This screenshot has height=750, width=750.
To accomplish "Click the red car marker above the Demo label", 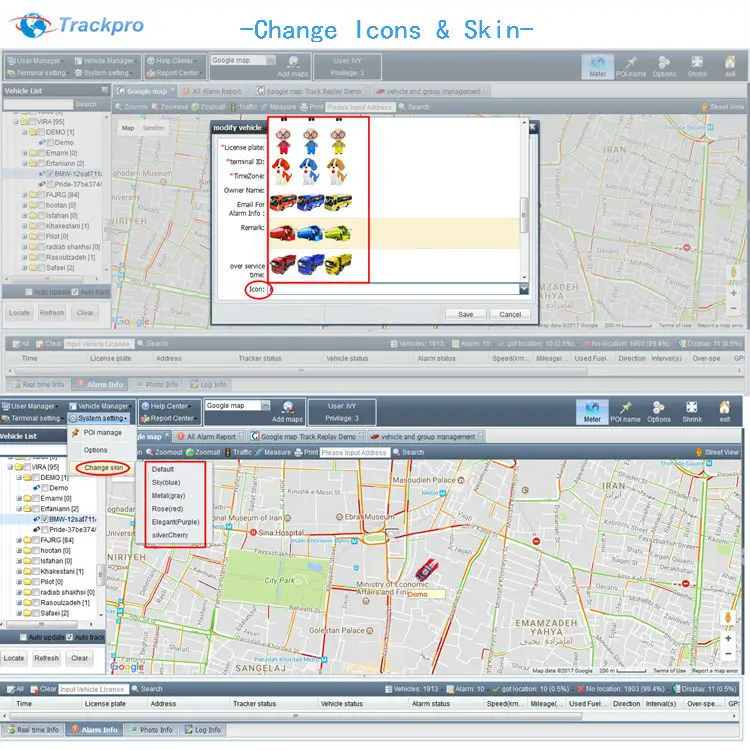I will tap(426, 570).
